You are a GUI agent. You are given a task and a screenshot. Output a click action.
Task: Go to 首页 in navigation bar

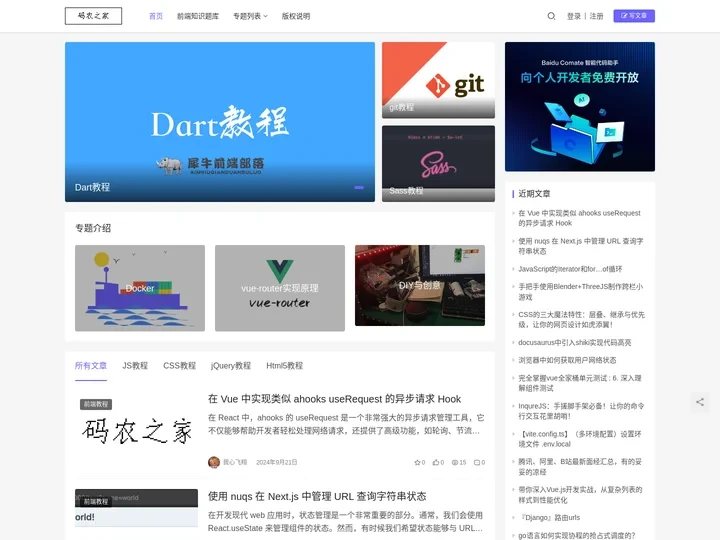coord(156,16)
